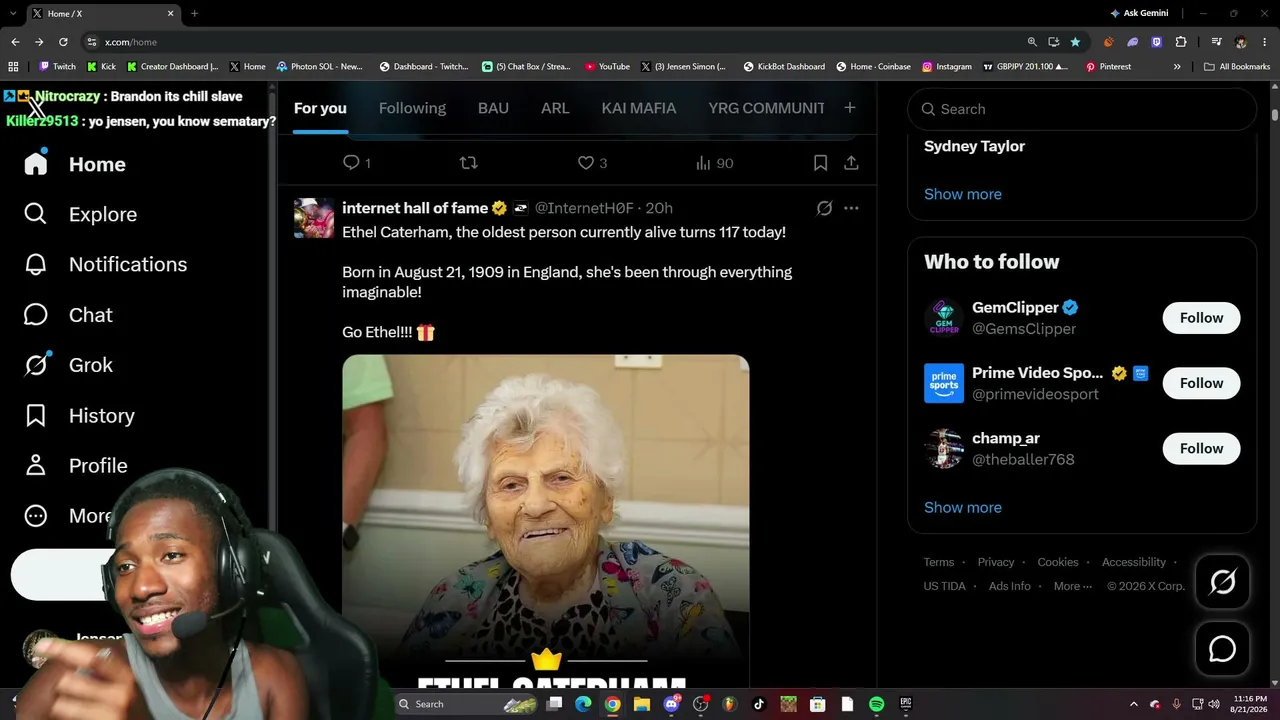Open the YouTube bookmark

pyautogui.click(x=607, y=67)
